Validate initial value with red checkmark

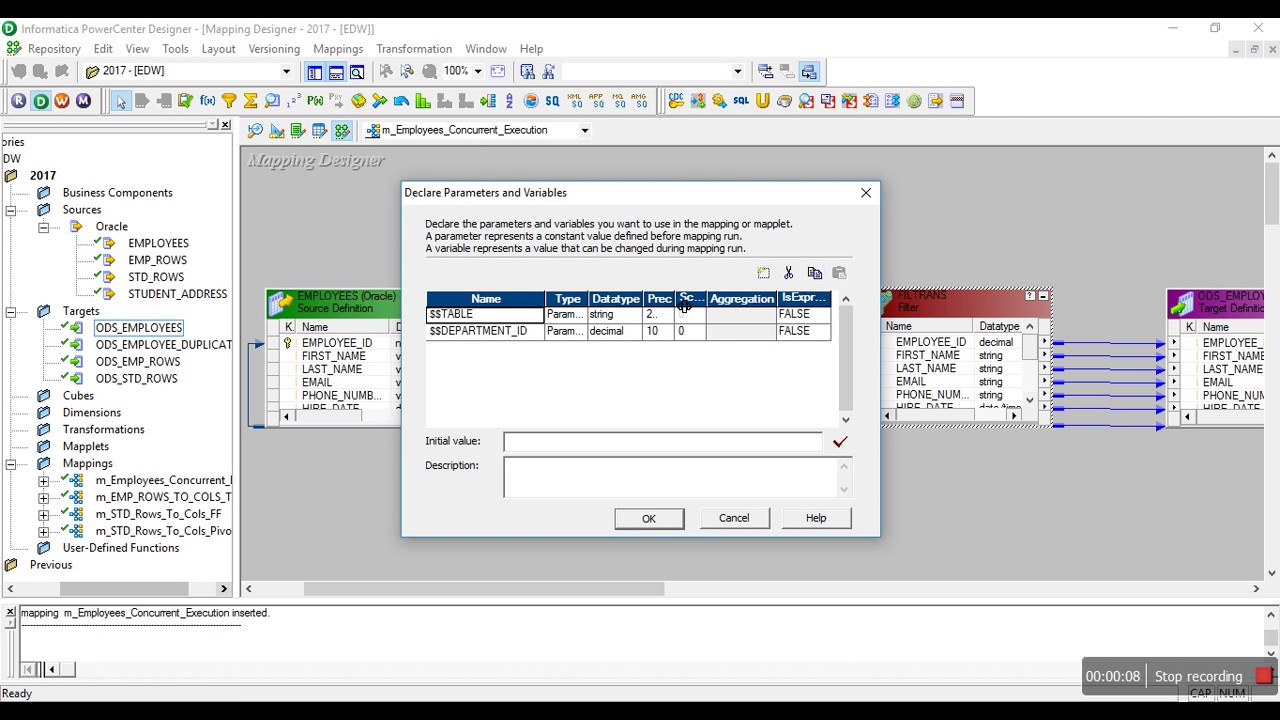[x=840, y=442]
